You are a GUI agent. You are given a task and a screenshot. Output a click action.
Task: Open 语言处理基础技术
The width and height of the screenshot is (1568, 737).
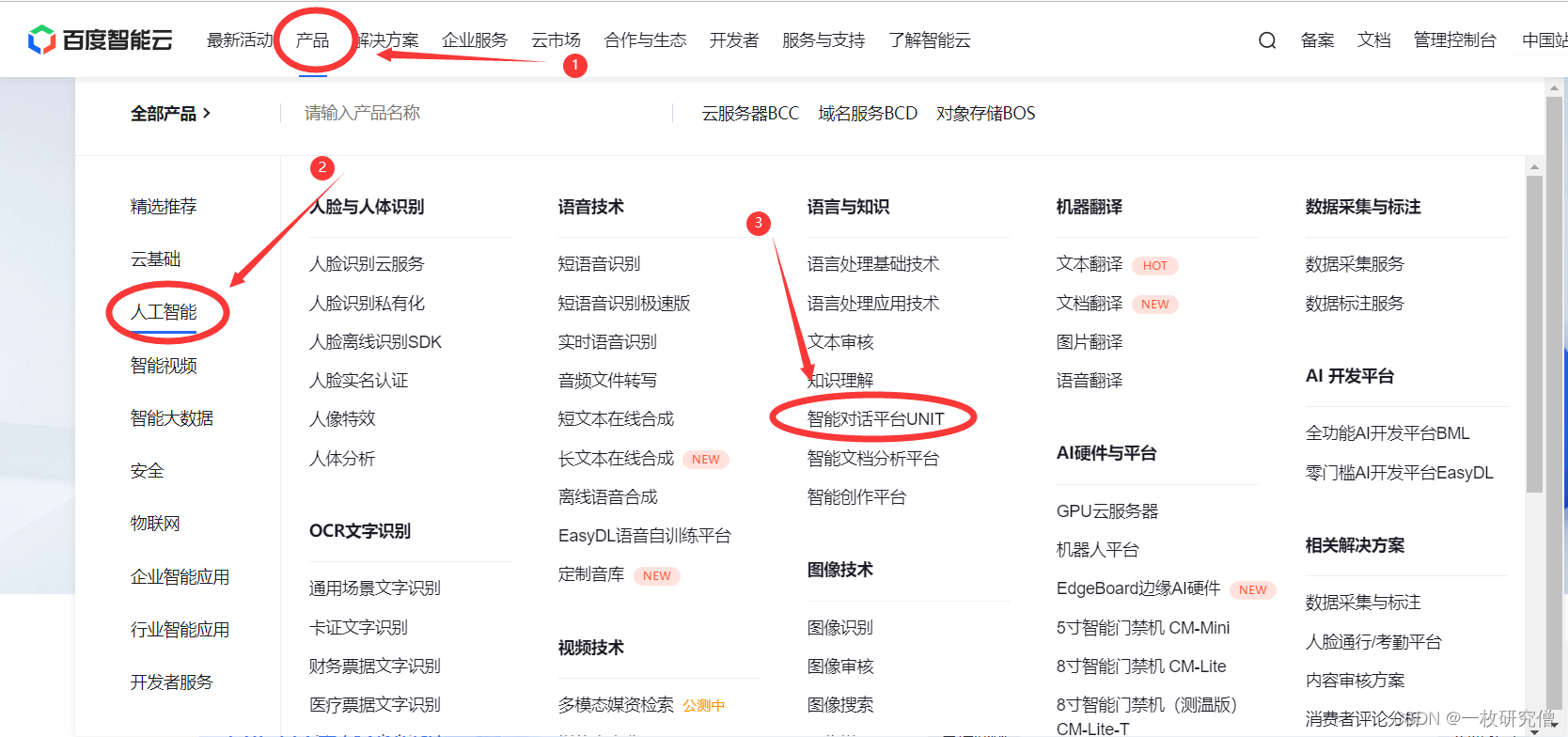click(873, 264)
